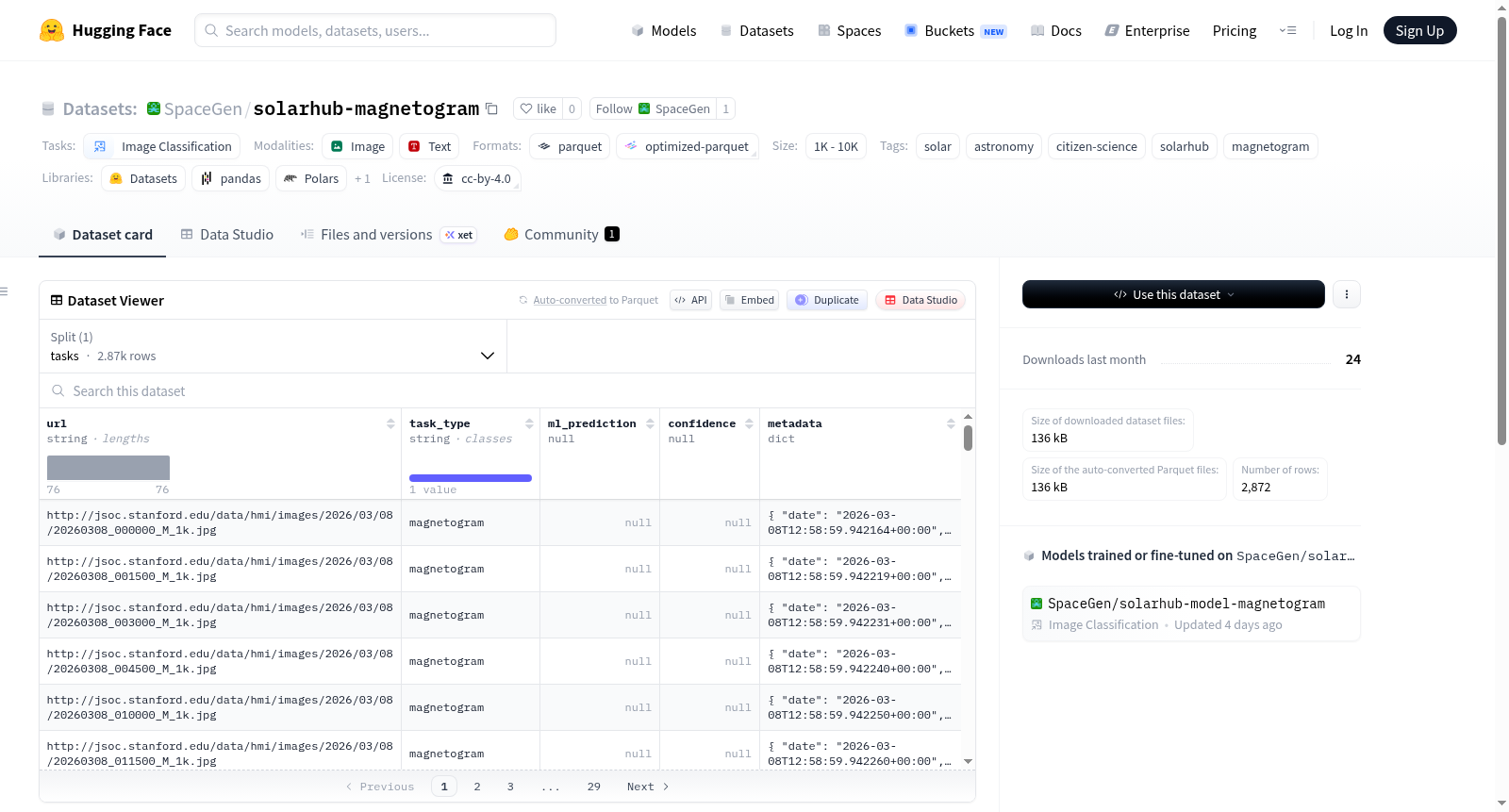Sort by the ml_prediction column
The image size is (1509, 812).
point(650,423)
